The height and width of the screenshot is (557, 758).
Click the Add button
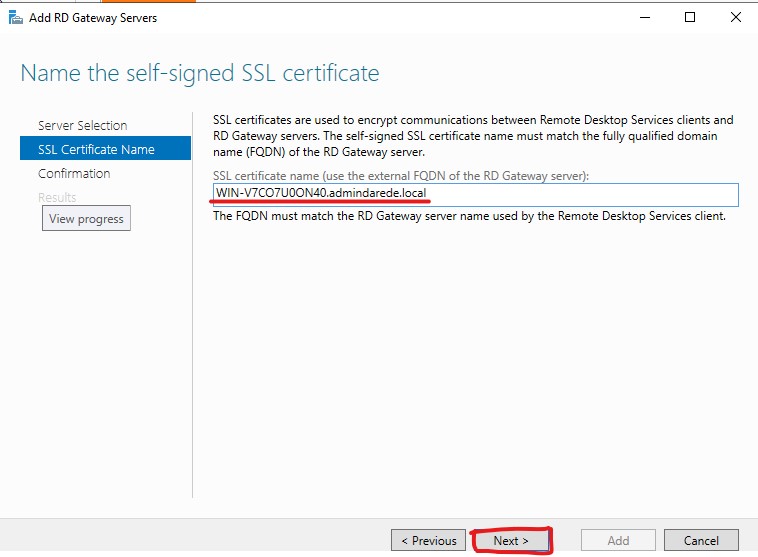(618, 540)
